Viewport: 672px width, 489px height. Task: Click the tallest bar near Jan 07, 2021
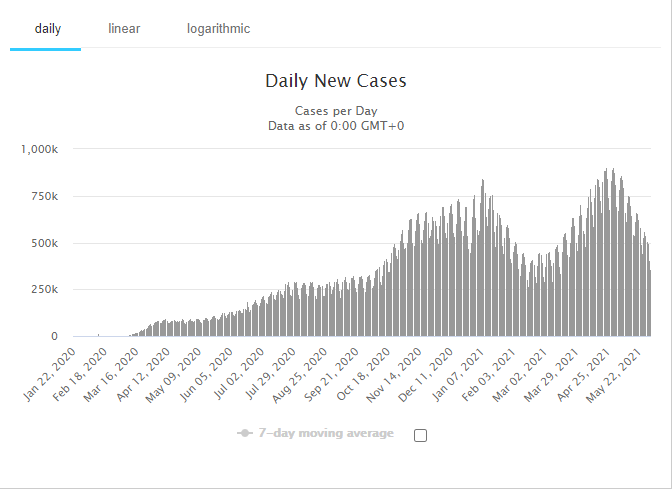point(483,258)
